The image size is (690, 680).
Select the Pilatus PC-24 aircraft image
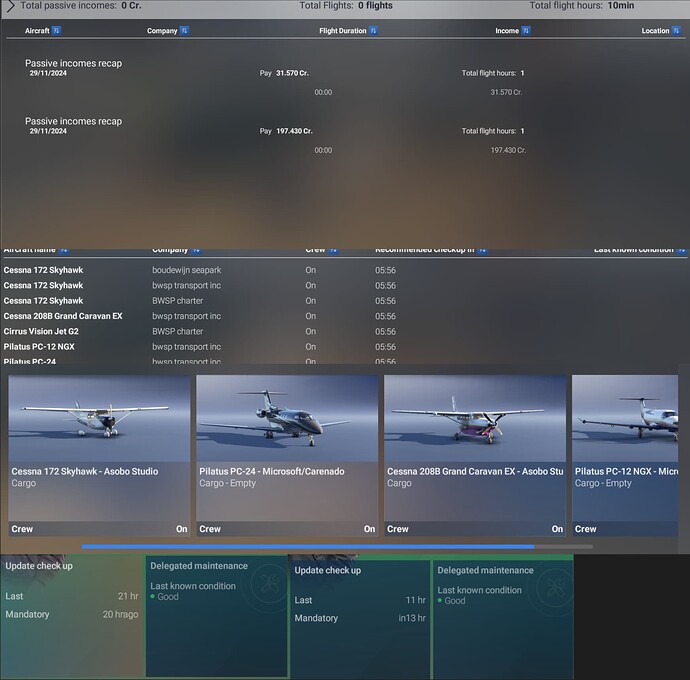(x=287, y=418)
